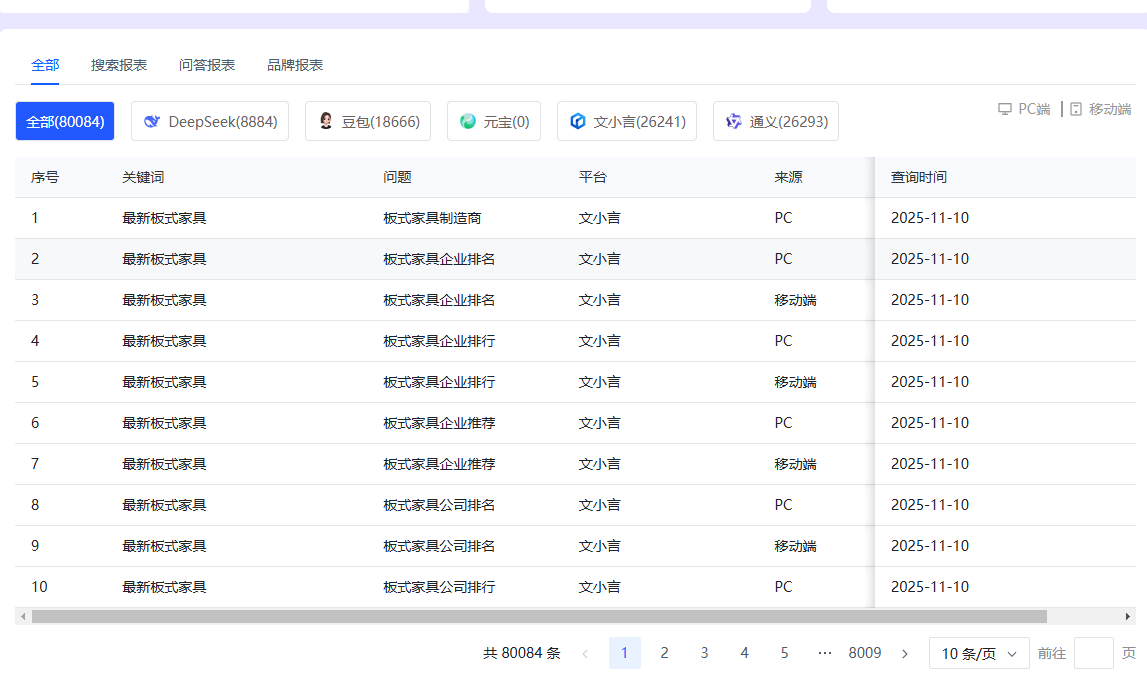Click the 移动端 phone icon
This screenshot has height=677, width=1147.
click(1075, 109)
